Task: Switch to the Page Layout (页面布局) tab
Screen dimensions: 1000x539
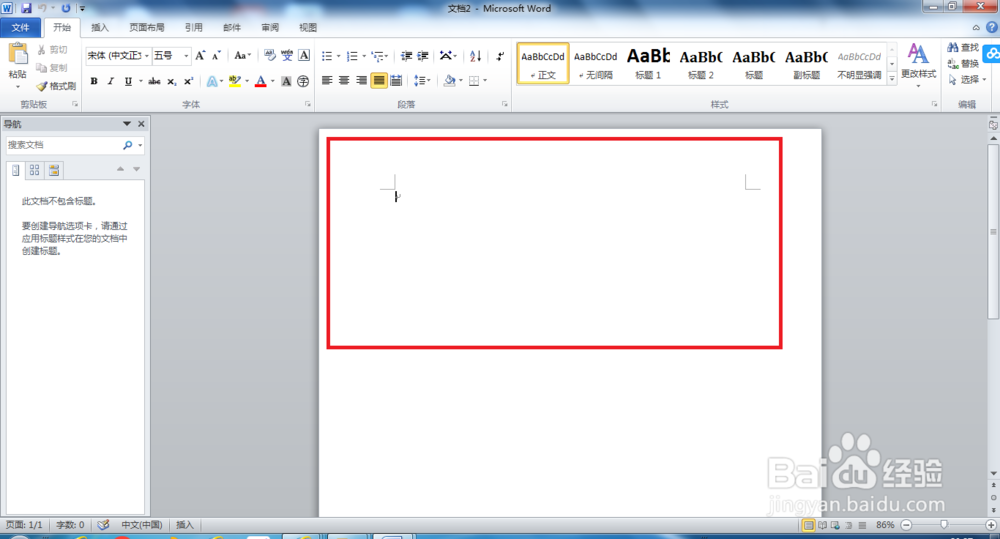Action: point(147,27)
